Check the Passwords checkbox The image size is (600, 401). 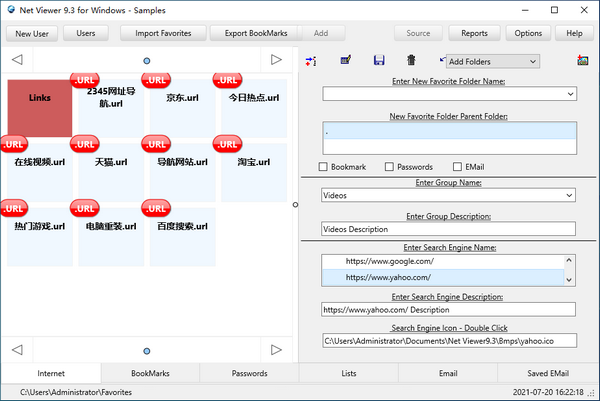(388, 166)
